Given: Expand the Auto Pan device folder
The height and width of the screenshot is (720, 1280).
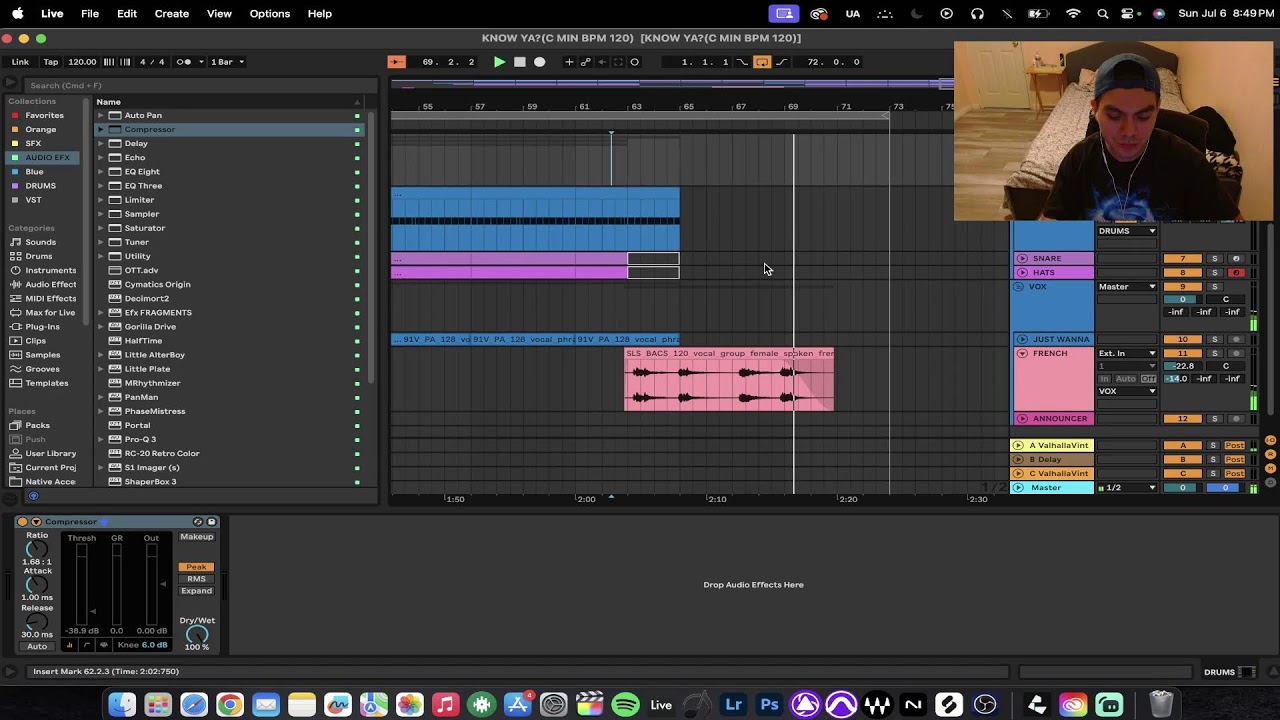Looking at the screenshot, I should [x=101, y=115].
